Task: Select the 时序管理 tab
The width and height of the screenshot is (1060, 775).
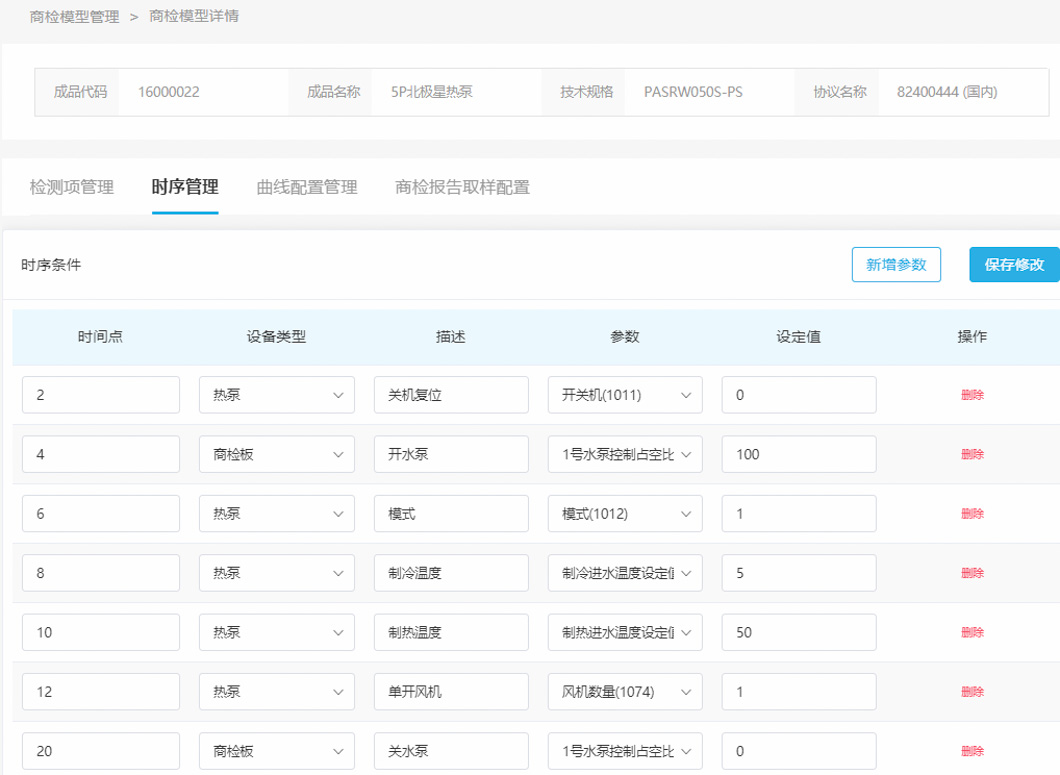Action: pyautogui.click(x=185, y=187)
